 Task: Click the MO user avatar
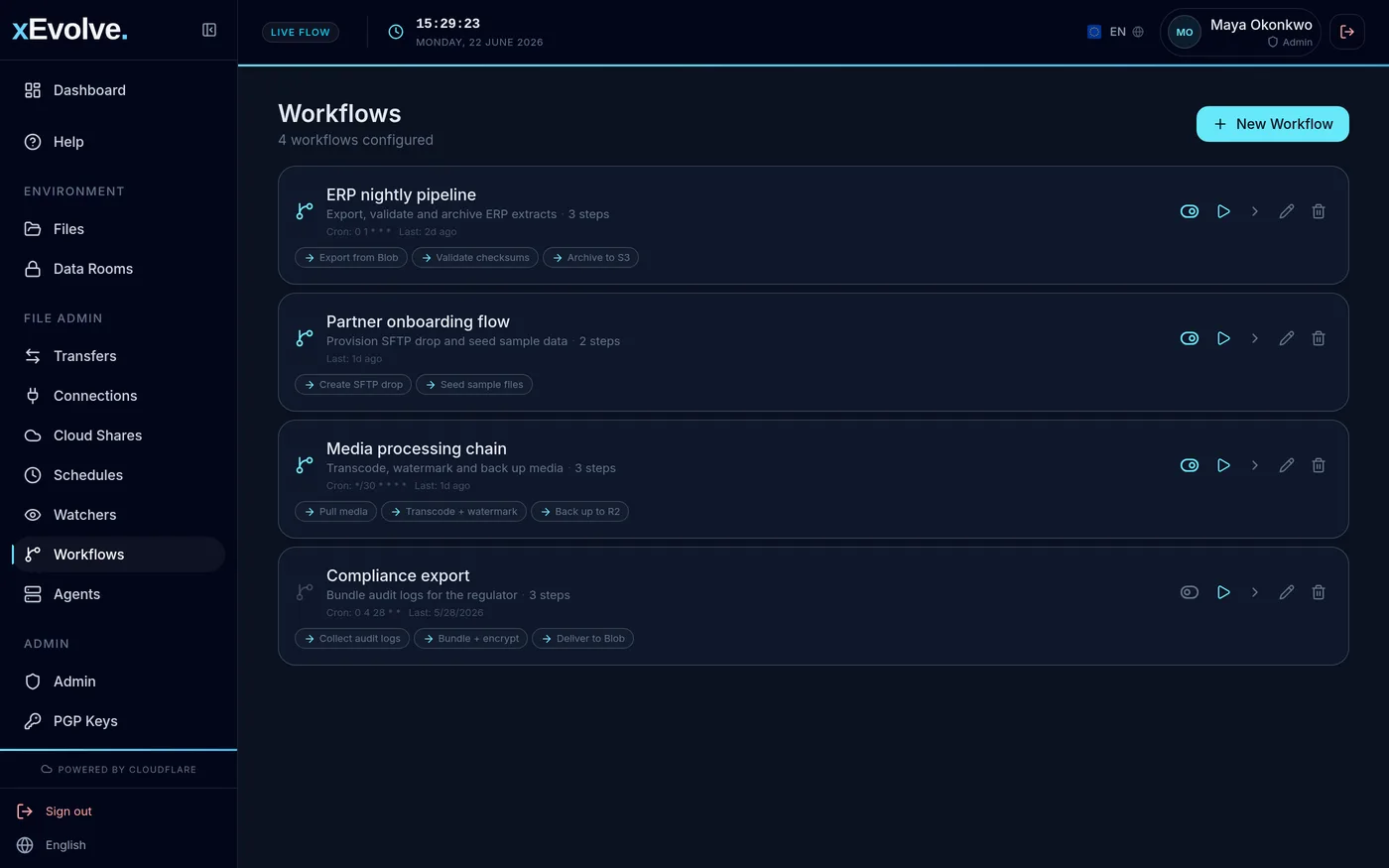pos(1185,32)
